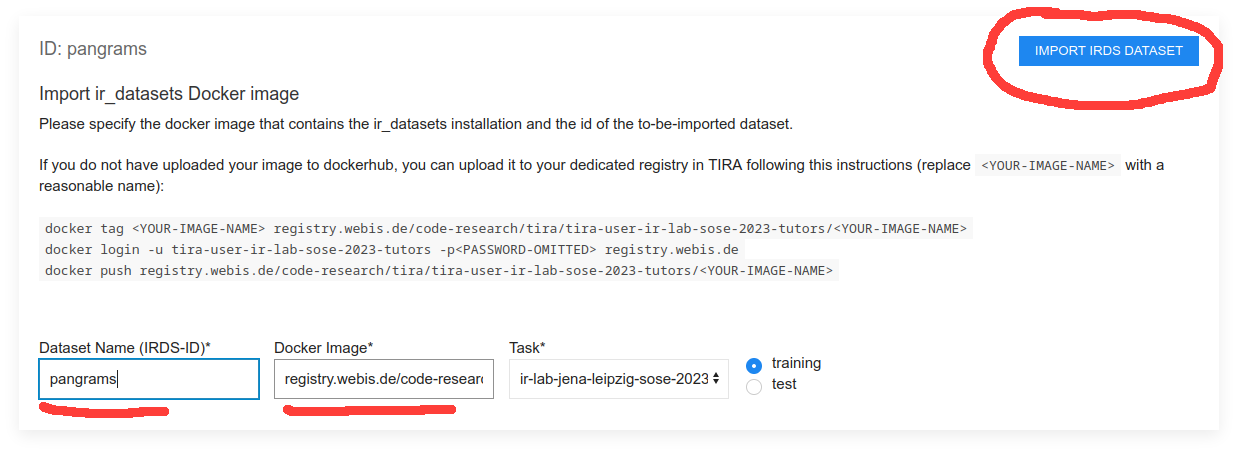Select the test radio button
Viewport: 1245px width, 449px height.
click(x=754, y=386)
